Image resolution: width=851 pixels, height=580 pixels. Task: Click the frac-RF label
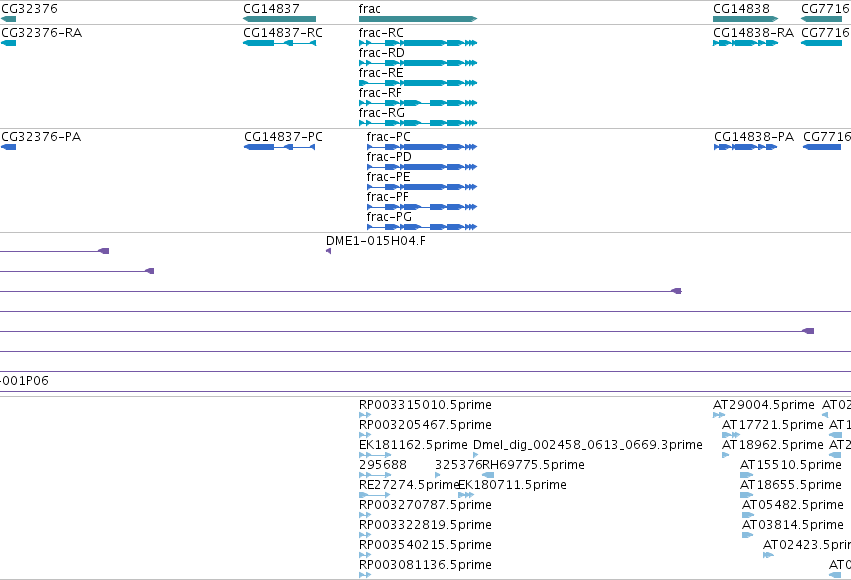coord(380,93)
